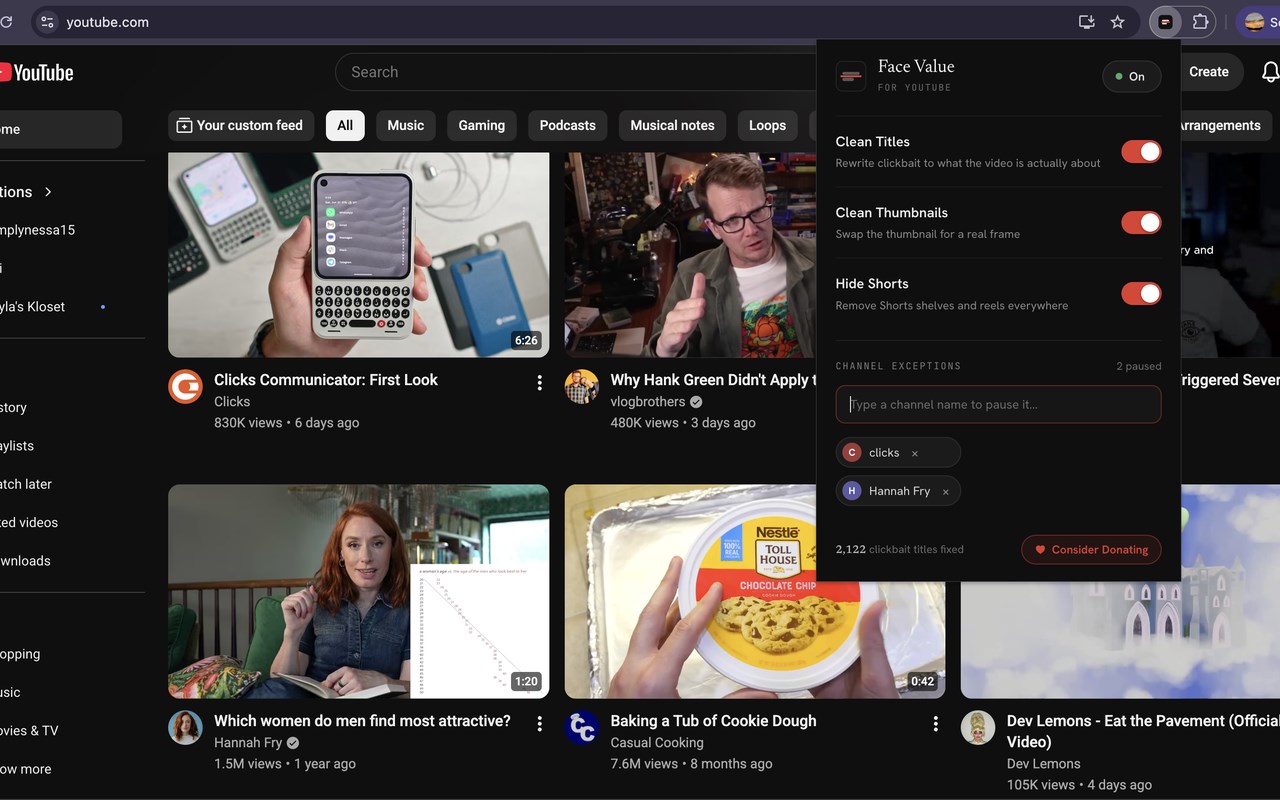
Task: Click the Face Value logo in popup
Action: (851, 76)
